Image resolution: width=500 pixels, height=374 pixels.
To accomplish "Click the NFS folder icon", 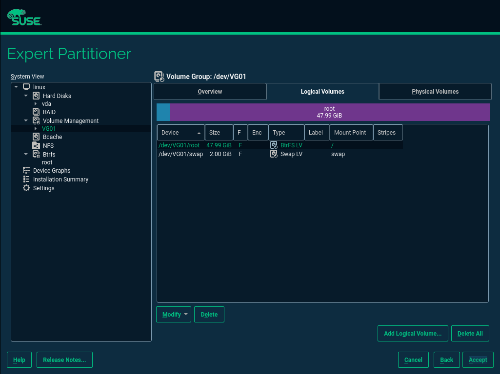I will (36, 145).
